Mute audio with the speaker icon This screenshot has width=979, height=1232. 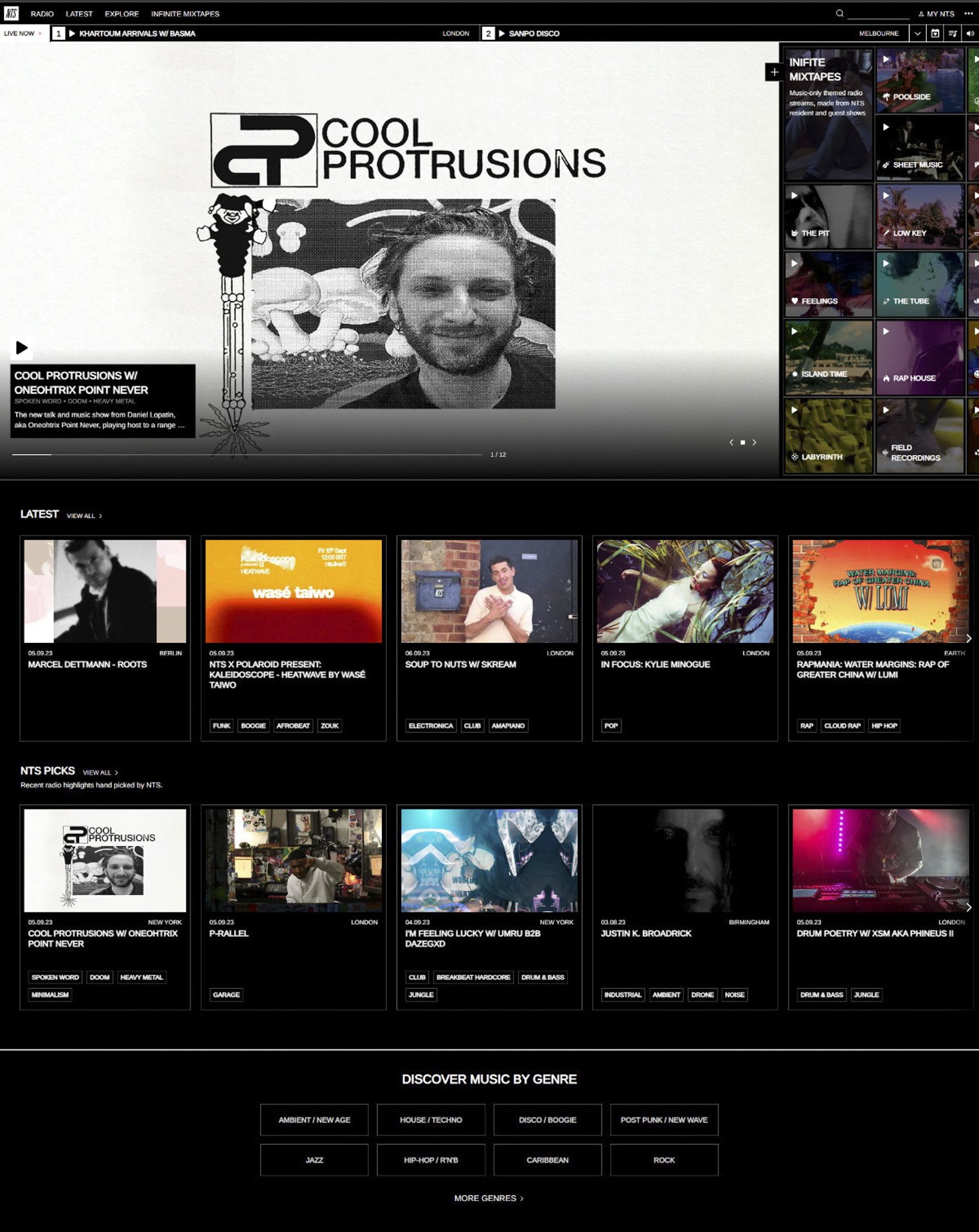pos(970,33)
